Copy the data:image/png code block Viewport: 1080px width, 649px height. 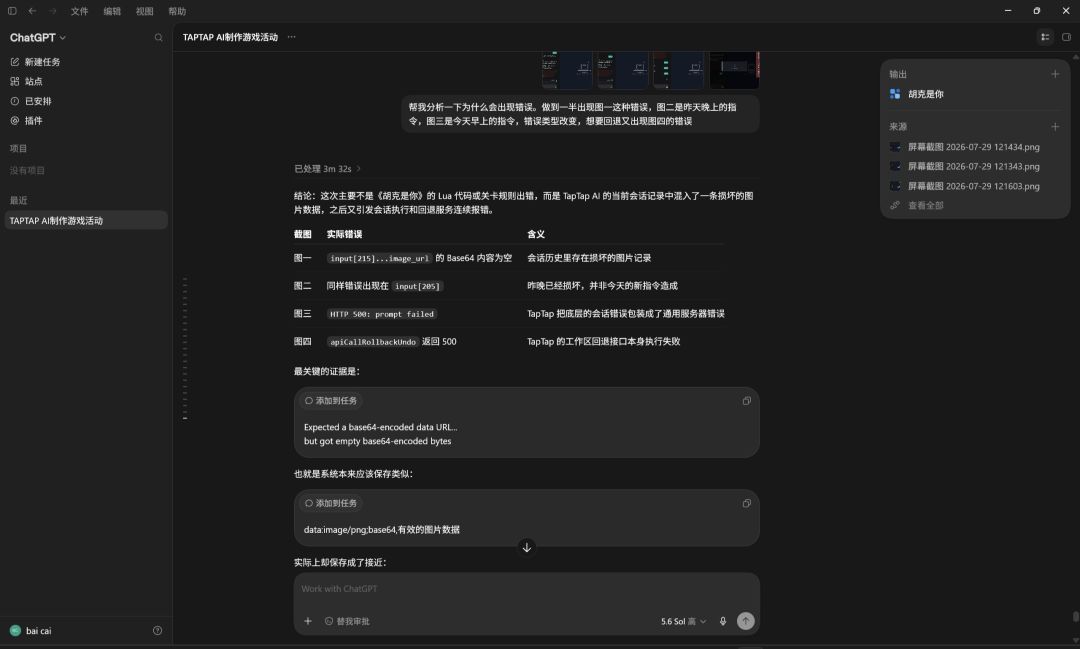click(746, 504)
